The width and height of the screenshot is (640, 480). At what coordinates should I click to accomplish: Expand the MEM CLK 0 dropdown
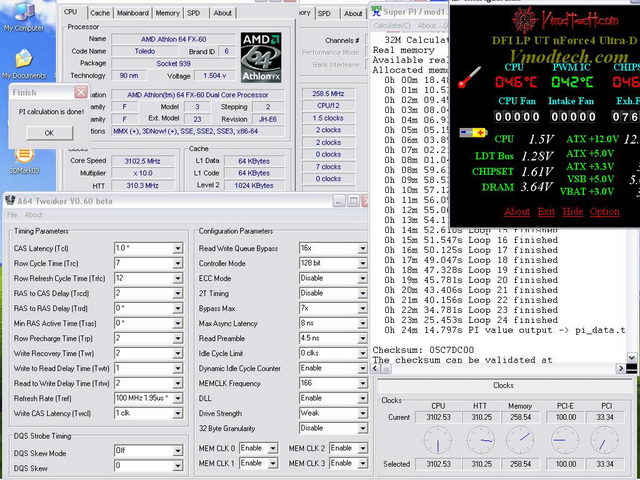coord(273,449)
